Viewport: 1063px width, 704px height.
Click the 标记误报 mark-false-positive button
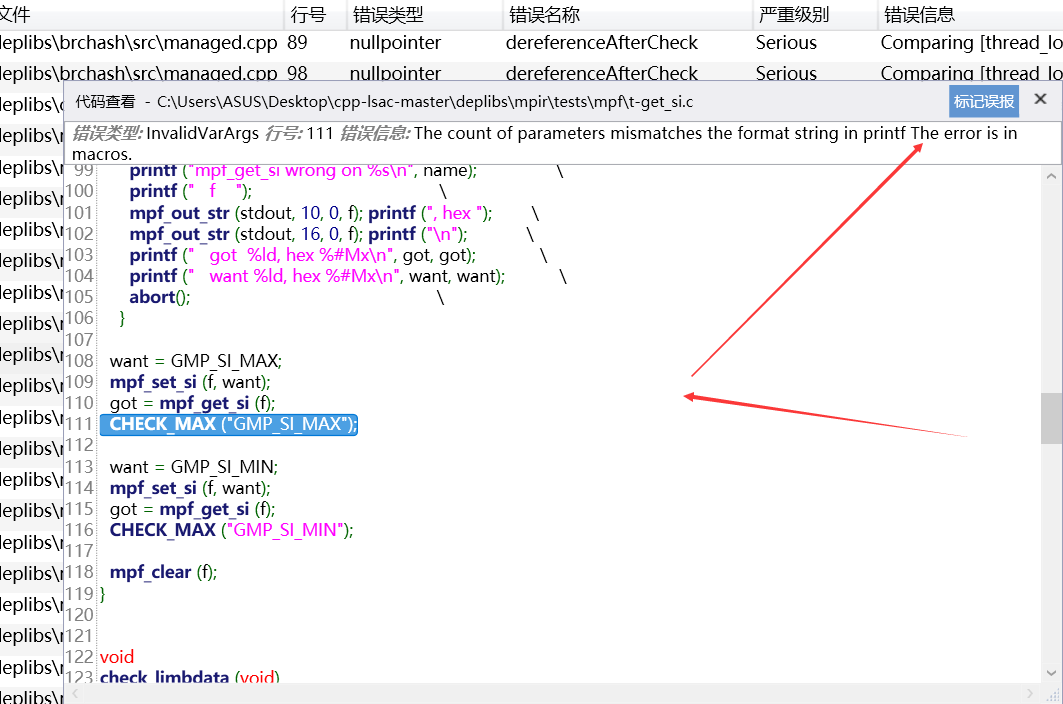[984, 100]
